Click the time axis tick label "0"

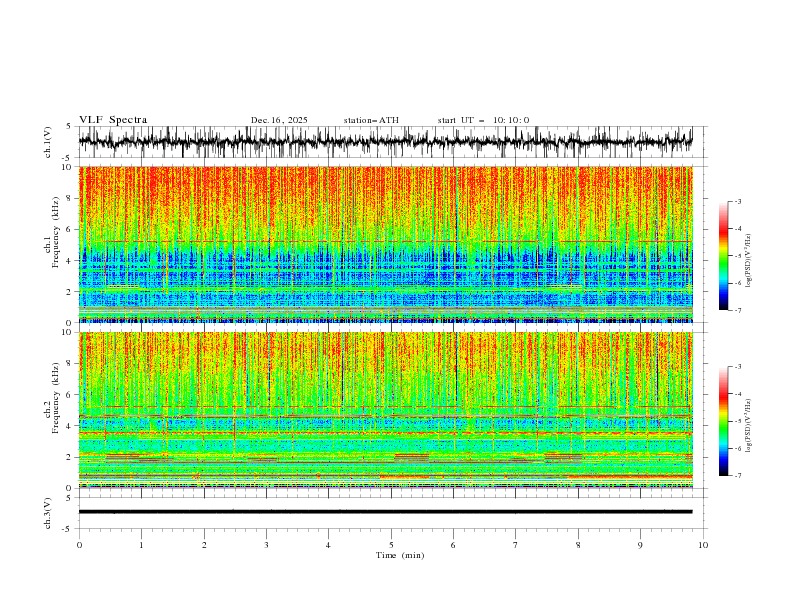coord(79,545)
